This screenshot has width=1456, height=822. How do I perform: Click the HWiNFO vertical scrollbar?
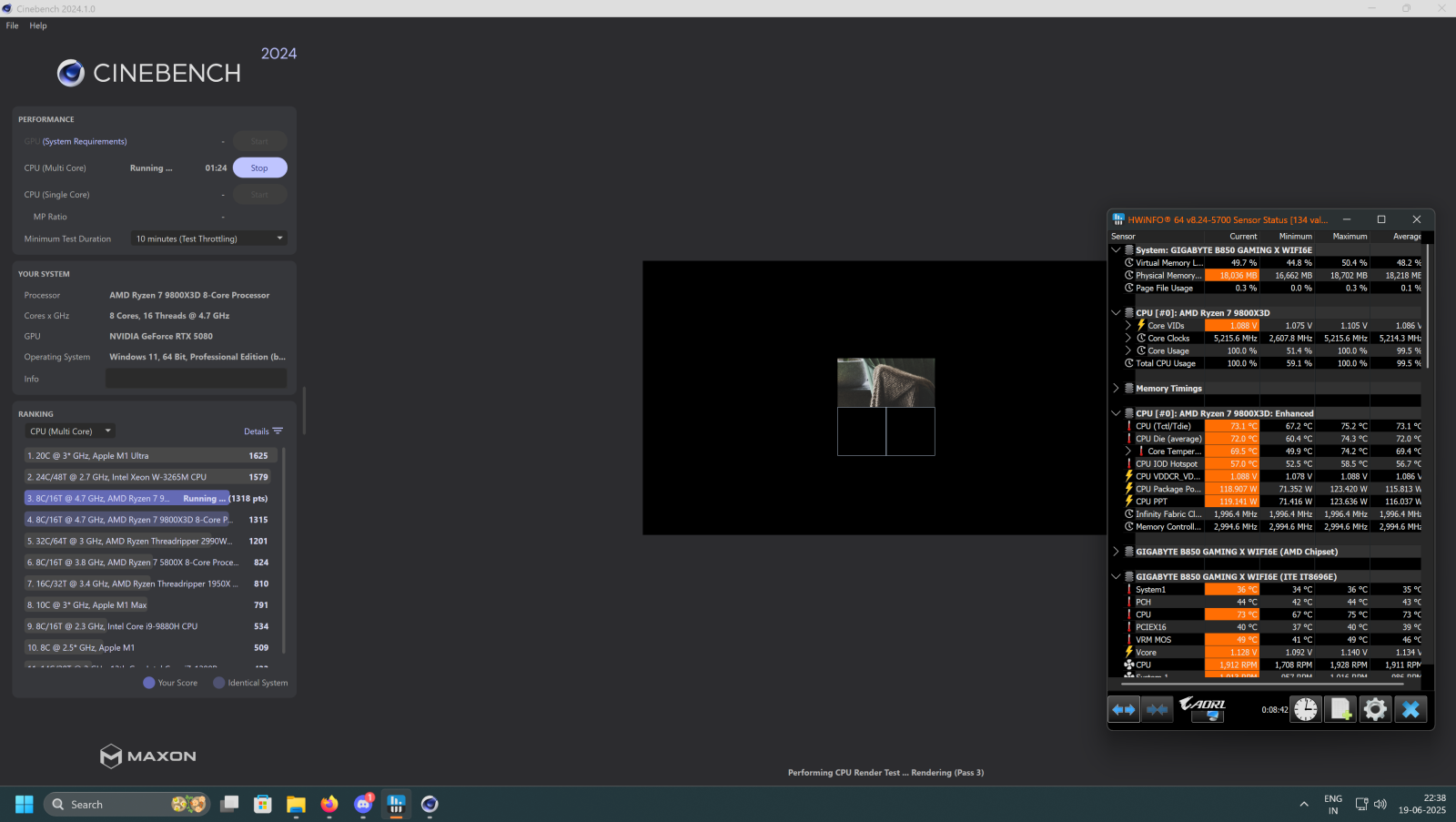pos(1428,306)
